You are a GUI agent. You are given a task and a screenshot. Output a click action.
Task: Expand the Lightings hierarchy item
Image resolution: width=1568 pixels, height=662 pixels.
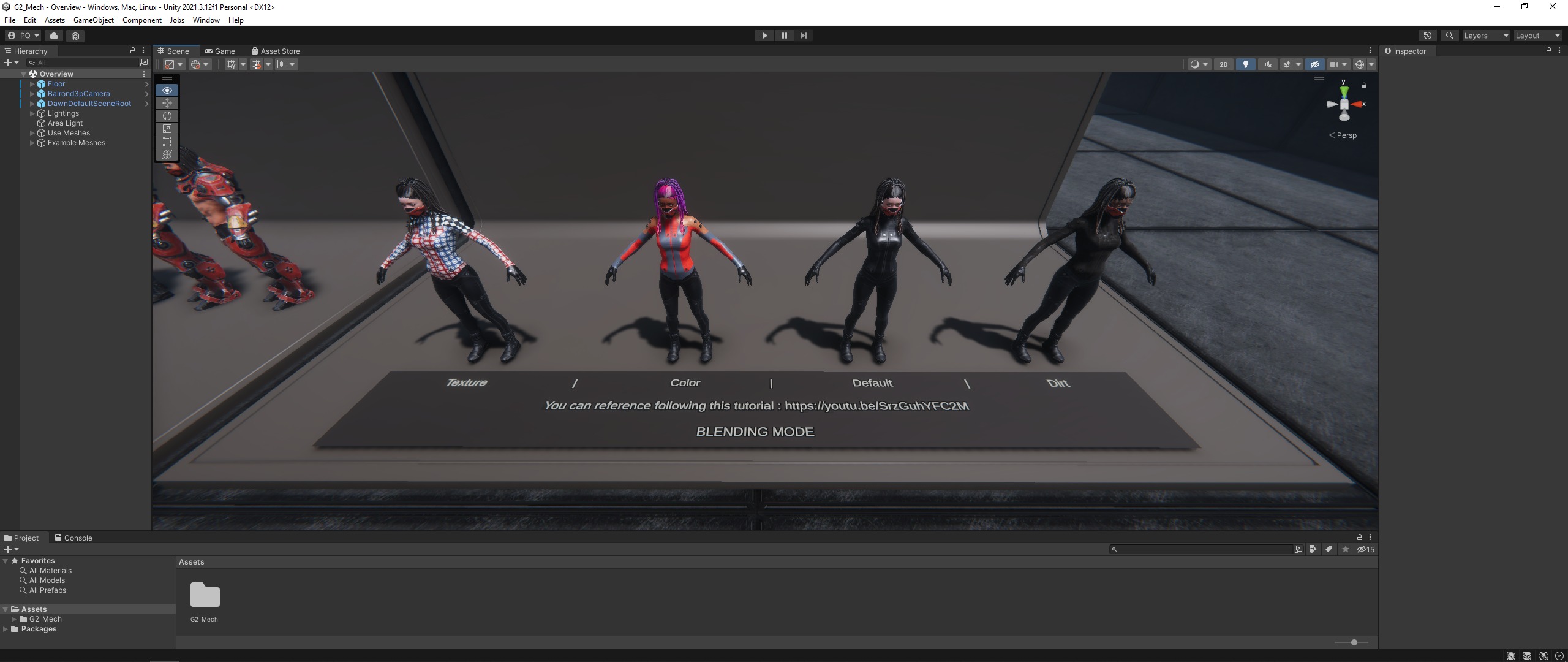point(32,113)
